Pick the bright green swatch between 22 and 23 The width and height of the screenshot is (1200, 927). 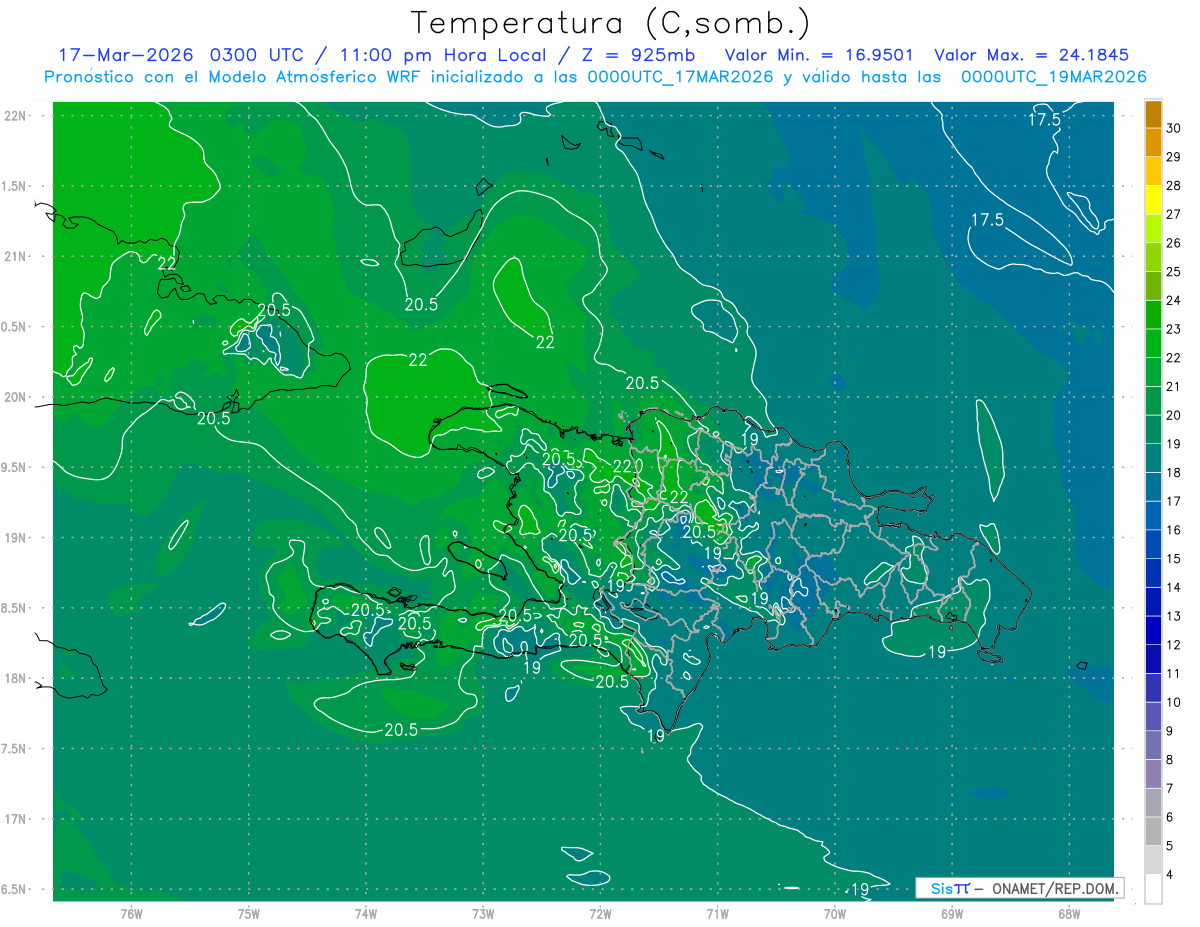pyautogui.click(x=1153, y=343)
